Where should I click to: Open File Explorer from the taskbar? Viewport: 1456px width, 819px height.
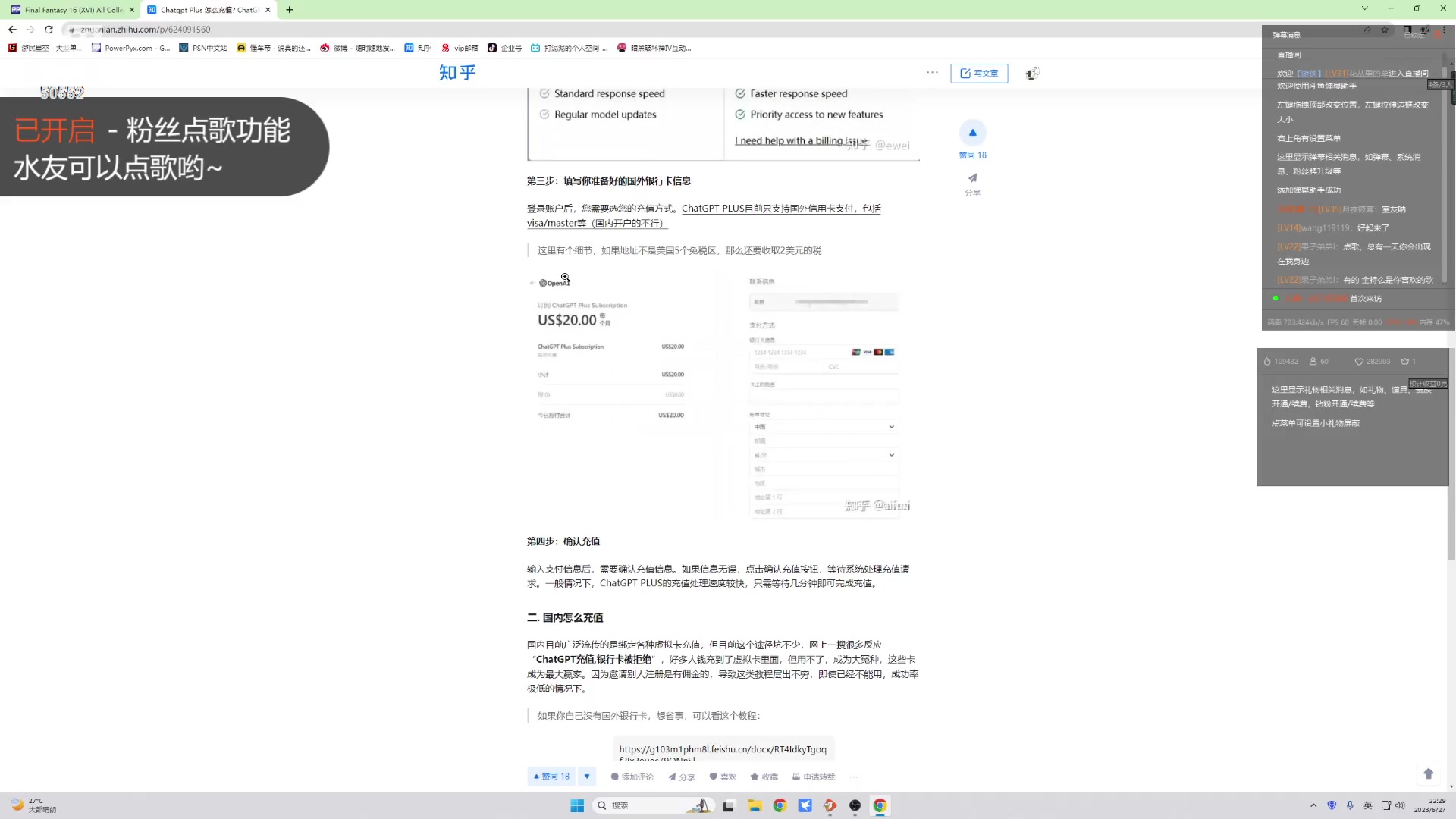coord(754,805)
